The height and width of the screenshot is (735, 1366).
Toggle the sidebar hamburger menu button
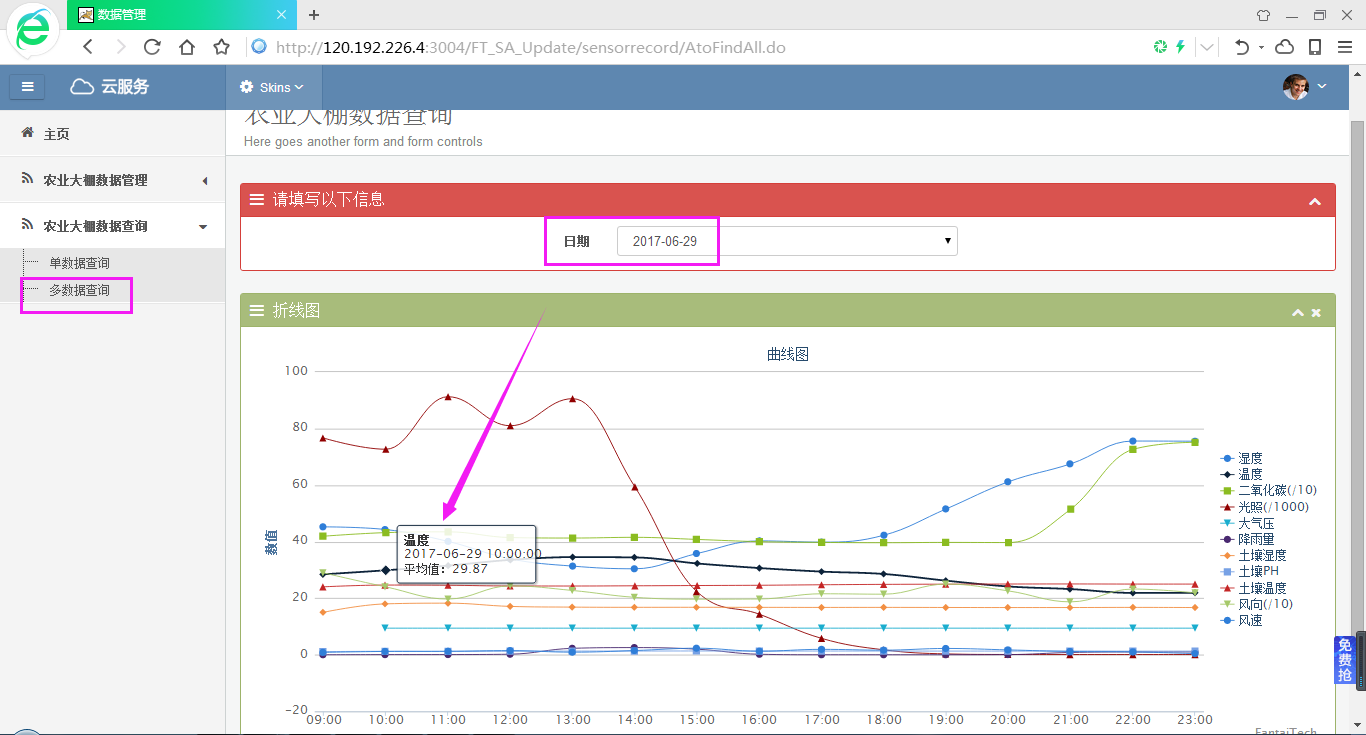(27, 87)
